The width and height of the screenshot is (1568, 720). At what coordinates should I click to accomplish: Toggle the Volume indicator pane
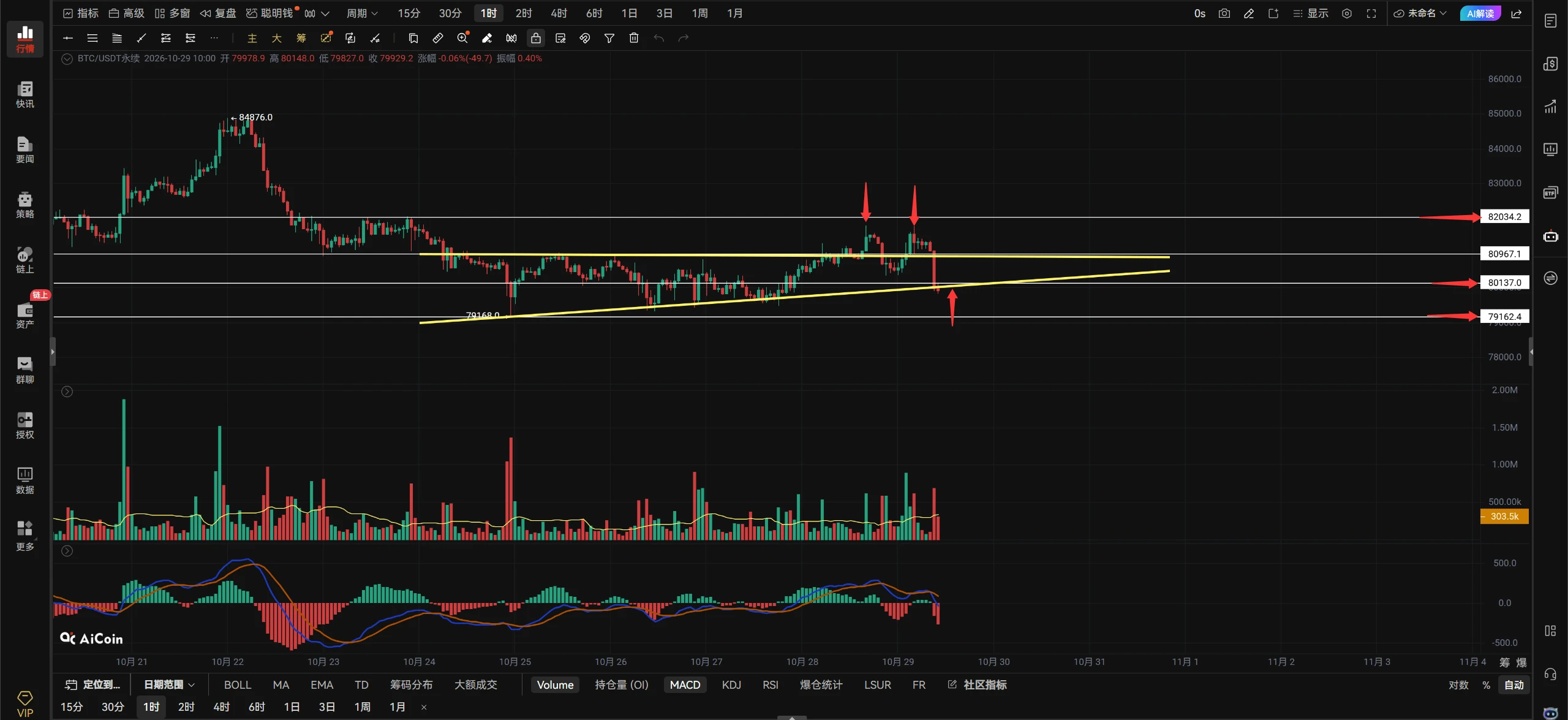point(555,684)
